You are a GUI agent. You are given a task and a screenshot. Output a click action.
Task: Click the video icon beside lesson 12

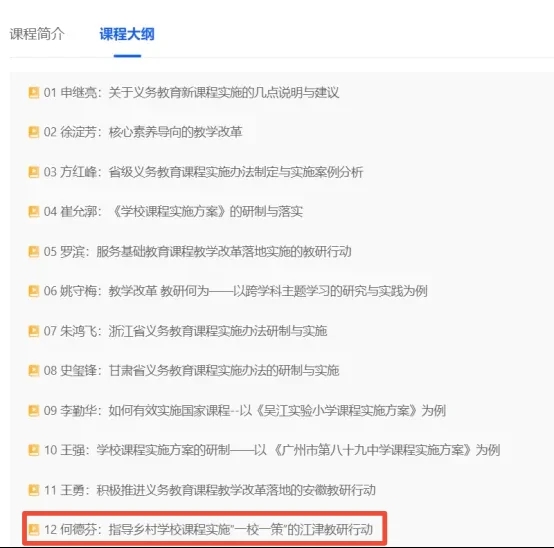point(34,529)
